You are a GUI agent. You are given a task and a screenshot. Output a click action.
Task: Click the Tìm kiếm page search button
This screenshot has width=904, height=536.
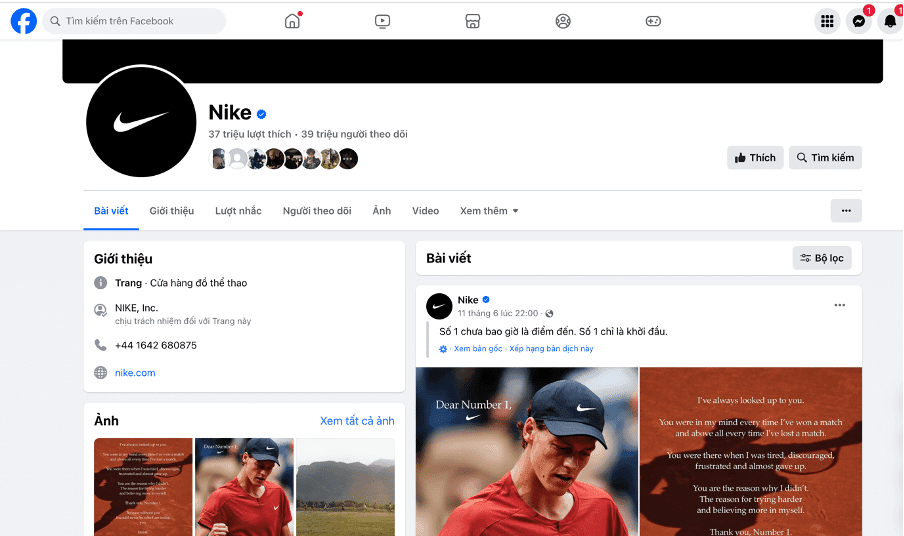(825, 157)
